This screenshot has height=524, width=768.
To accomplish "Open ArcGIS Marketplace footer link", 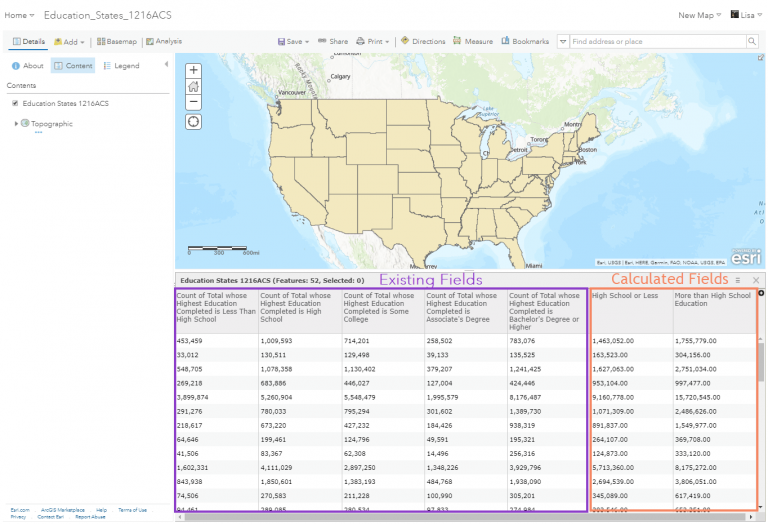I will [x=63, y=510].
